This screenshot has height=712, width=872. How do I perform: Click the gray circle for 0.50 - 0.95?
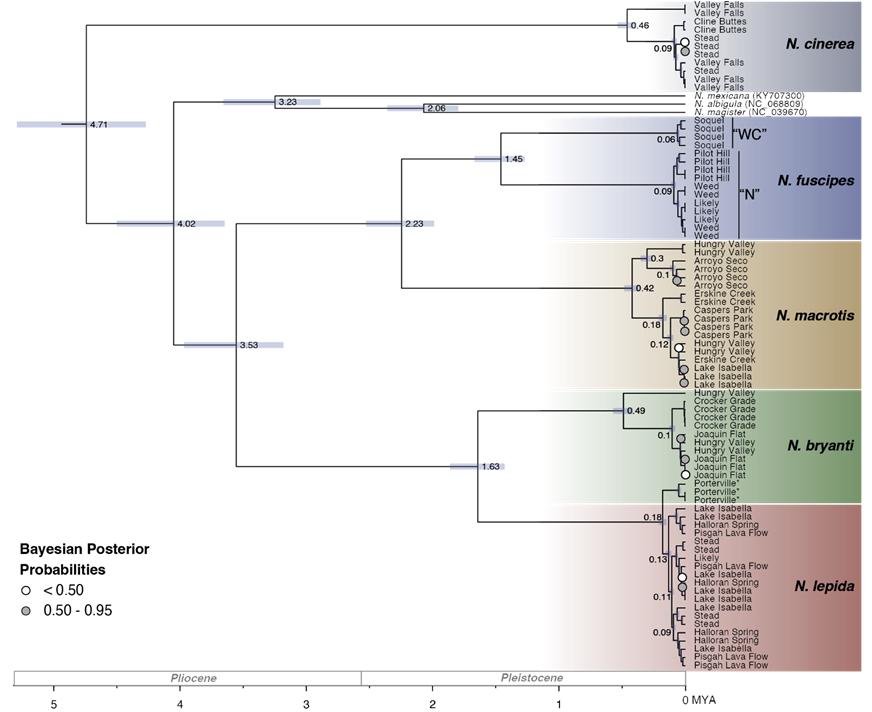(25, 610)
